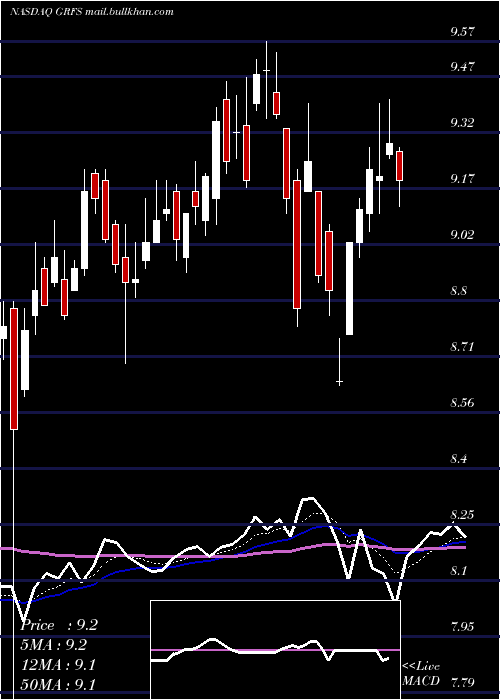The width and height of the screenshot is (500, 700).
Task: Click the Price : 9.2 readout
Action: (x=59, y=625)
